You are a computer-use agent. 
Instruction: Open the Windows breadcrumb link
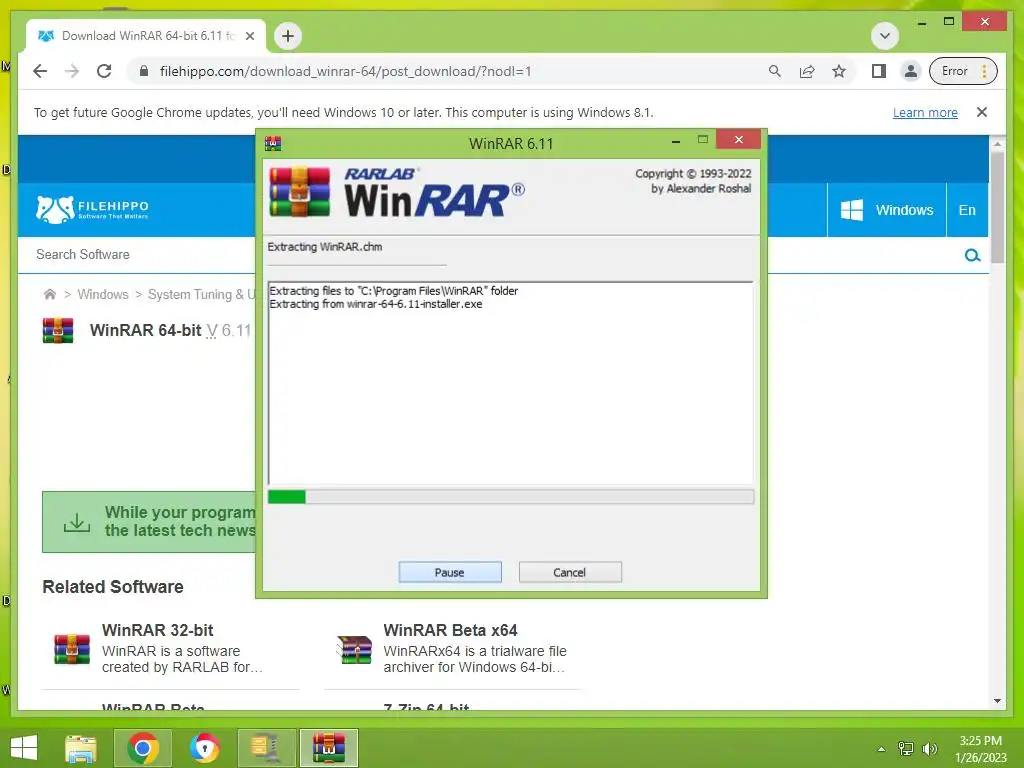coord(103,295)
